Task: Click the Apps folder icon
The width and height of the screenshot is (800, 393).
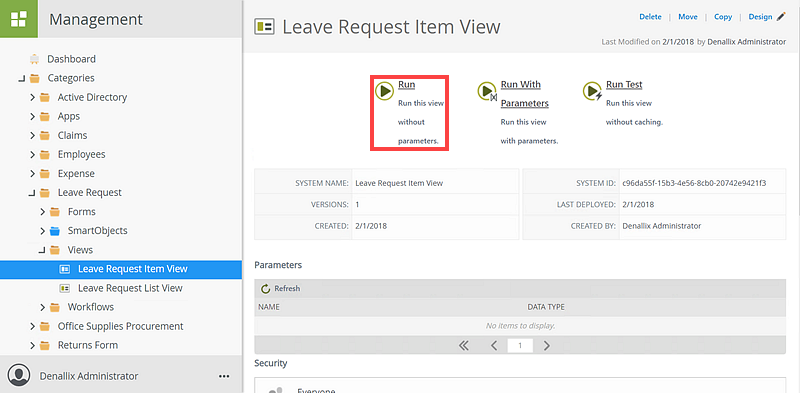Action: click(45, 116)
